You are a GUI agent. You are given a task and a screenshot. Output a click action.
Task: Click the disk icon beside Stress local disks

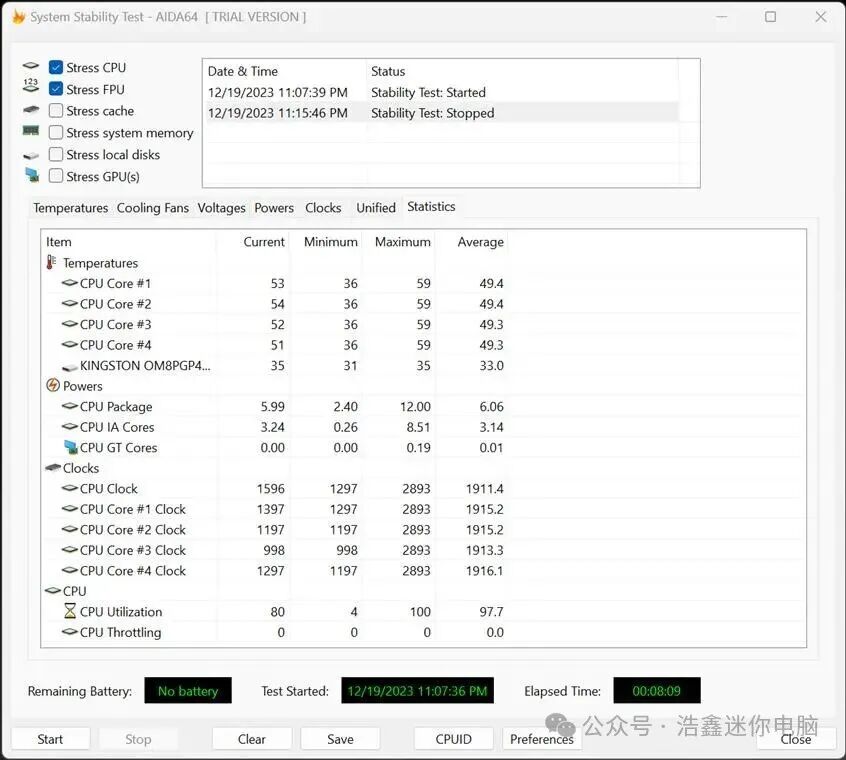coord(31,156)
